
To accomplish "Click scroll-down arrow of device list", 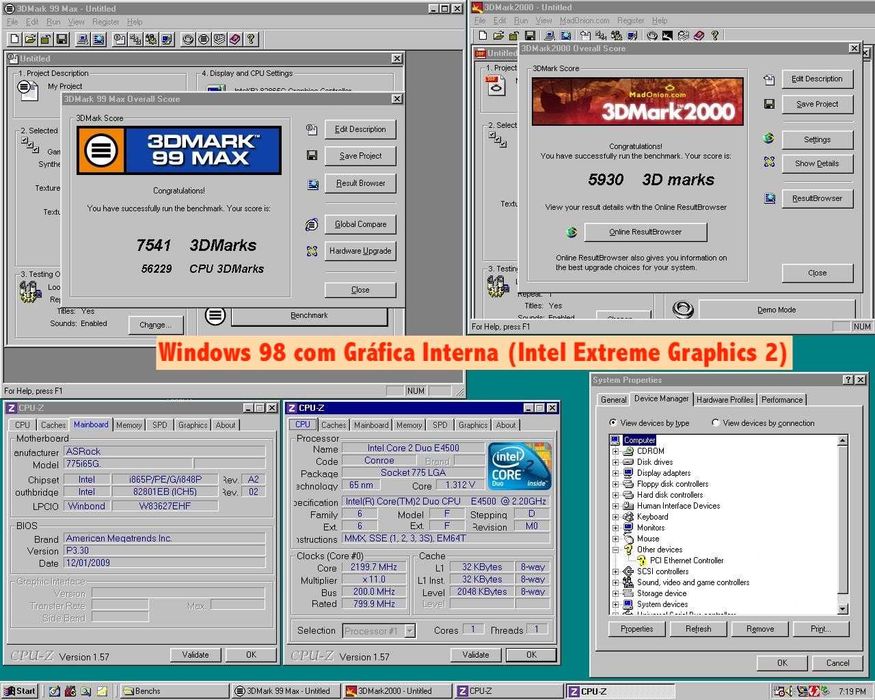I will 843,609.
